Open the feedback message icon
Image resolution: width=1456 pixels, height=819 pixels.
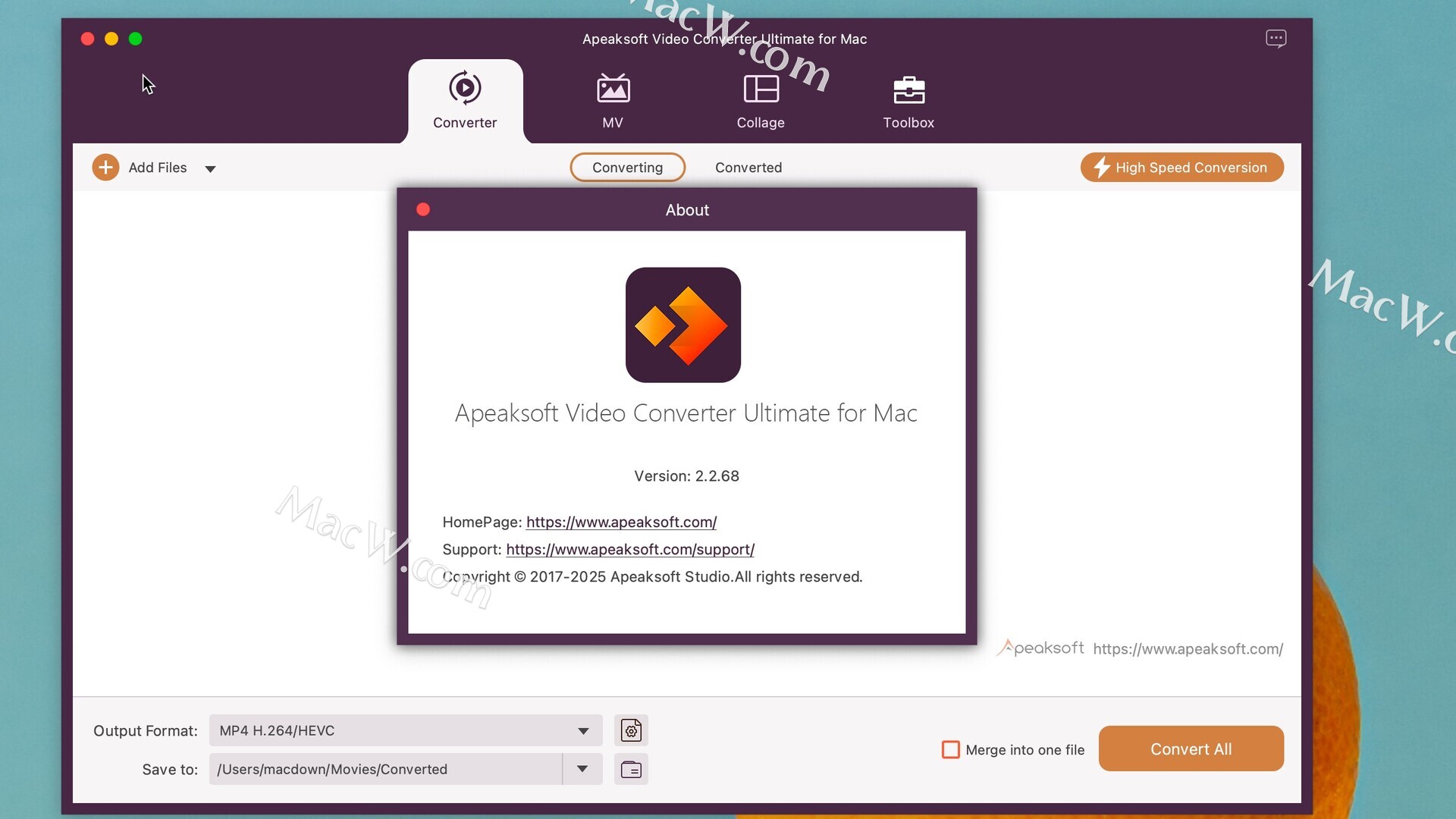1276,39
